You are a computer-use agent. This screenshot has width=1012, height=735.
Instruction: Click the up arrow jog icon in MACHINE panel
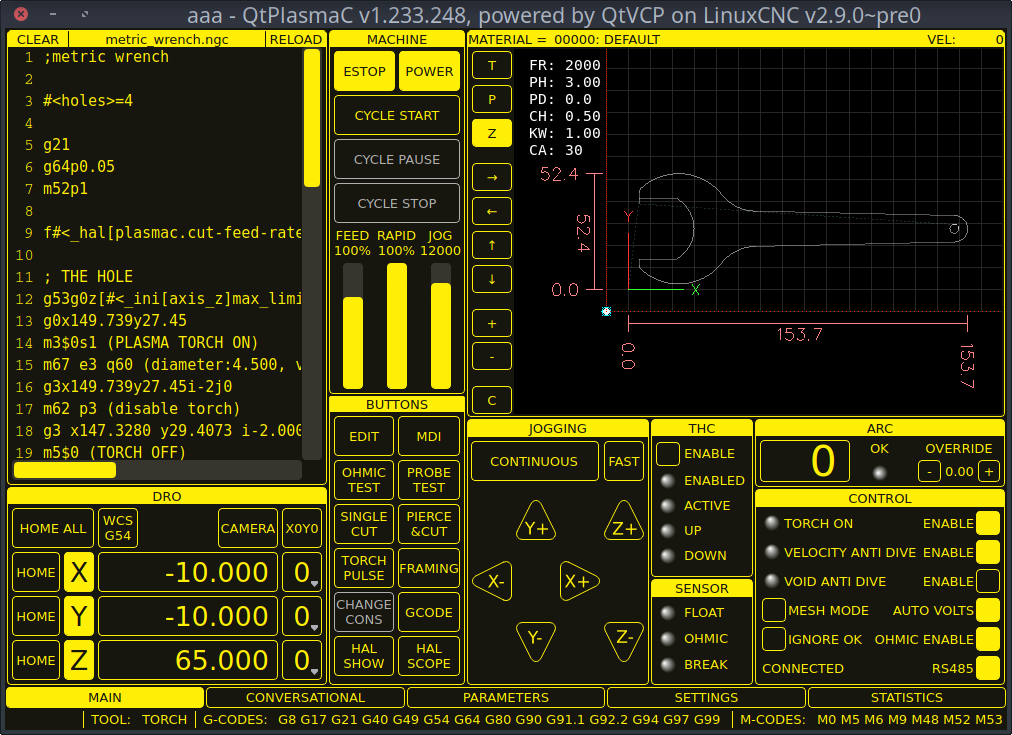click(491, 245)
